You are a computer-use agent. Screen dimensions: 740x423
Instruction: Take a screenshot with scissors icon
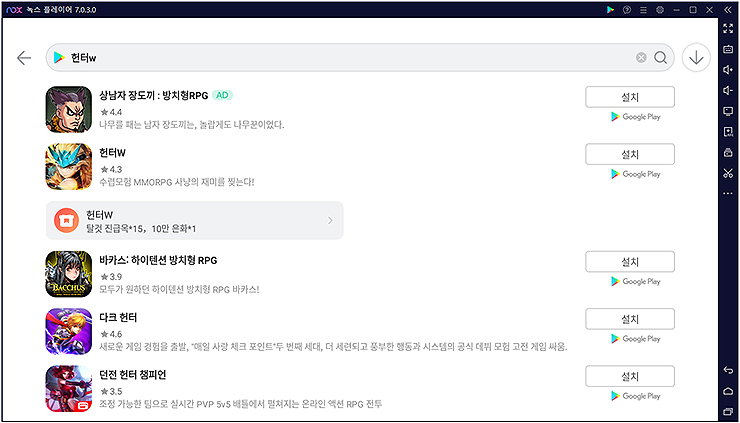point(728,173)
